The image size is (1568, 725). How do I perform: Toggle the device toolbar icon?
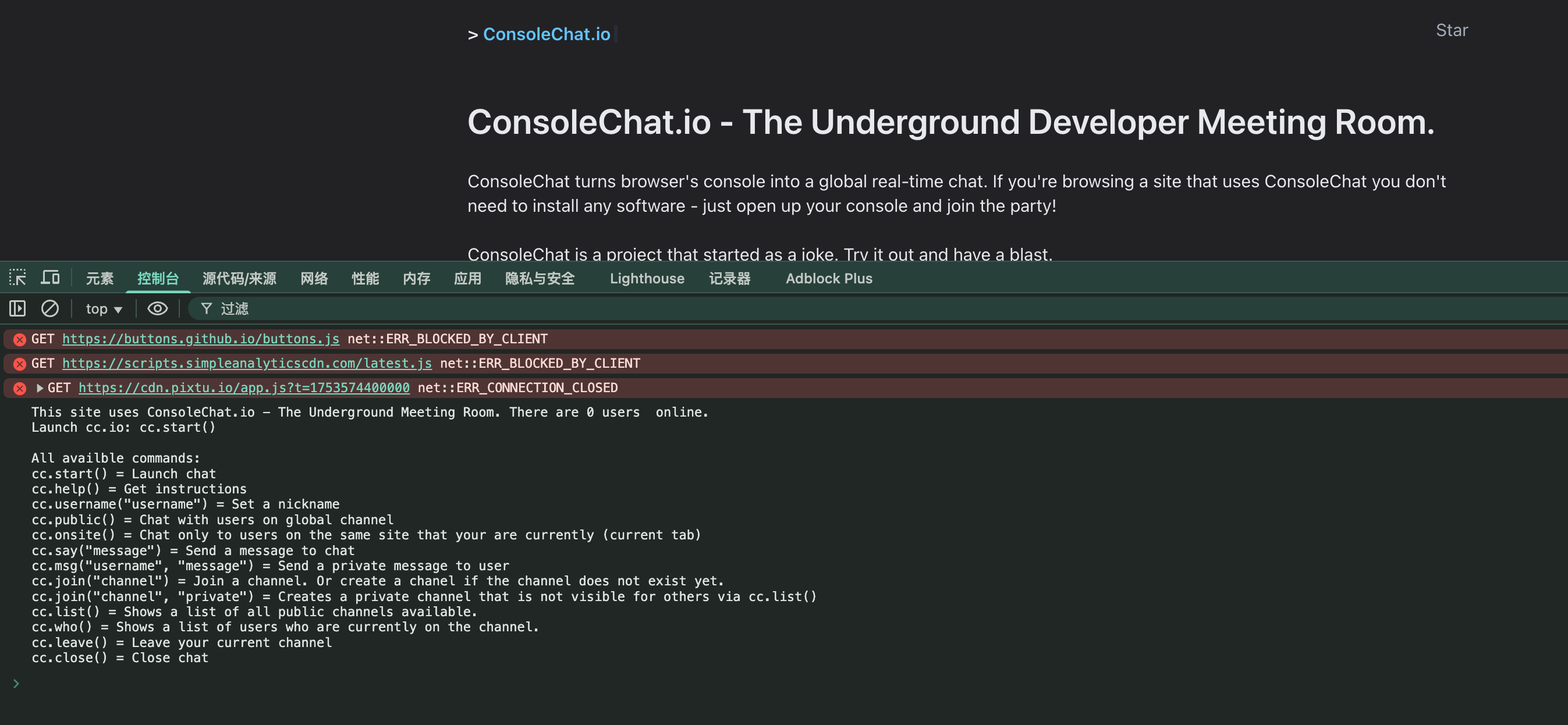(x=50, y=278)
